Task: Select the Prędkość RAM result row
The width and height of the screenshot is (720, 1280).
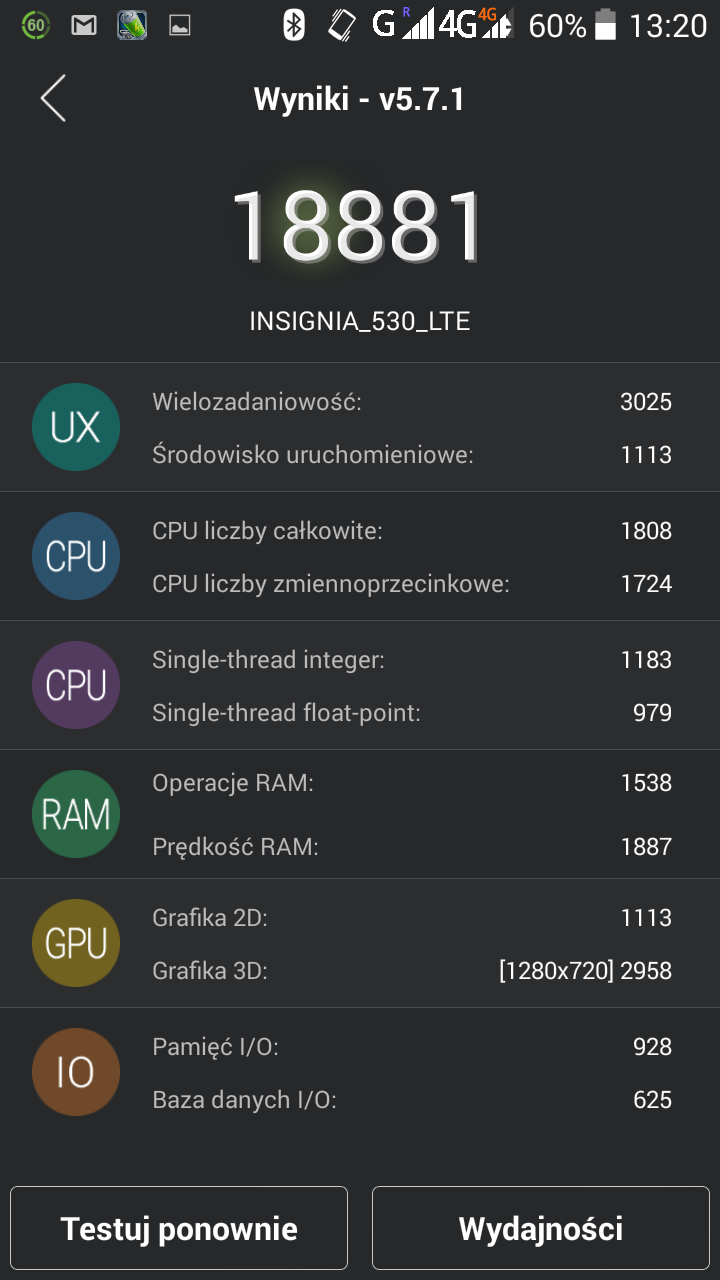Action: (x=412, y=847)
